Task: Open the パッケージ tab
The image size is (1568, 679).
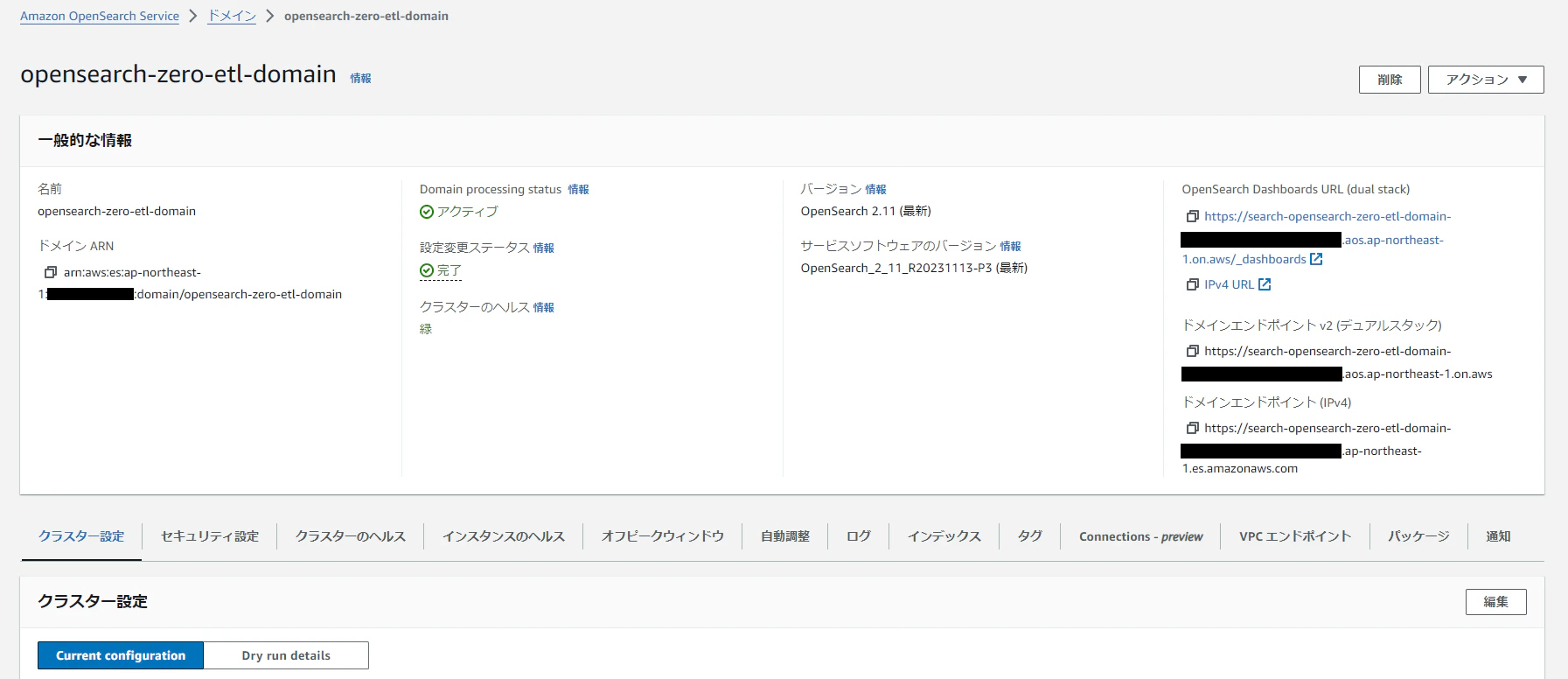Action: coord(1418,536)
